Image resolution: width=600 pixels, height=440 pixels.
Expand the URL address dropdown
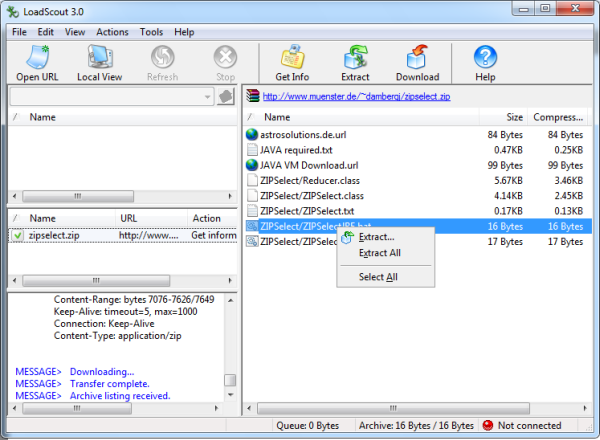pyautogui.click(x=207, y=97)
